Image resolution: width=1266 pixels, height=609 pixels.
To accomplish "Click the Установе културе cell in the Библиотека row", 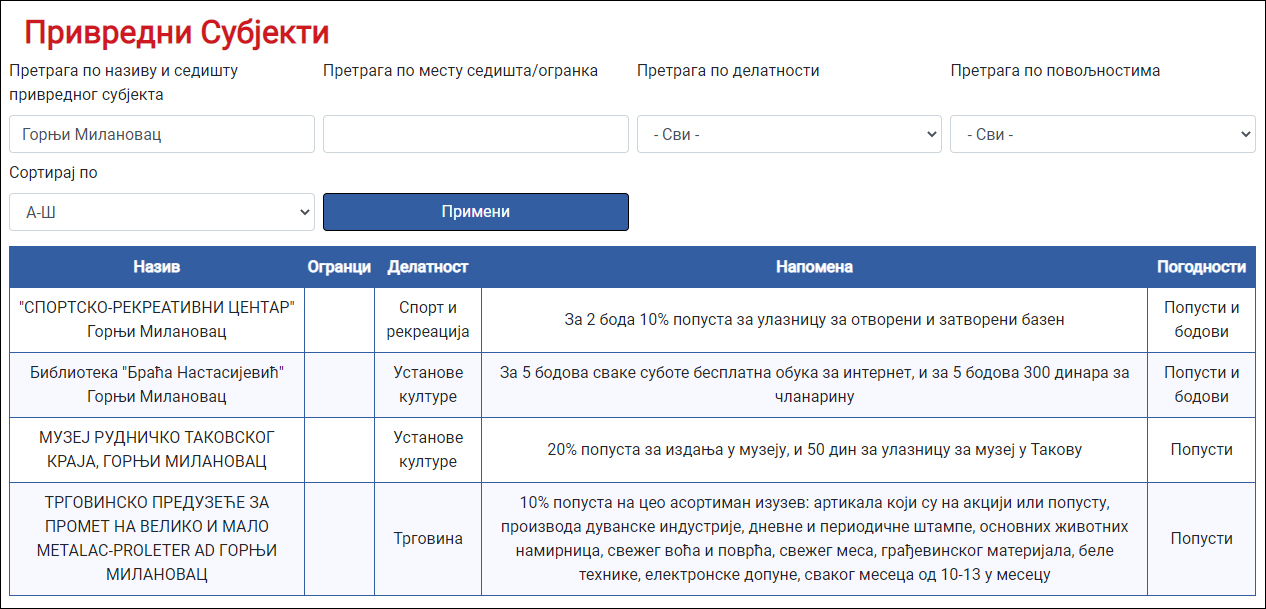I will (x=428, y=385).
